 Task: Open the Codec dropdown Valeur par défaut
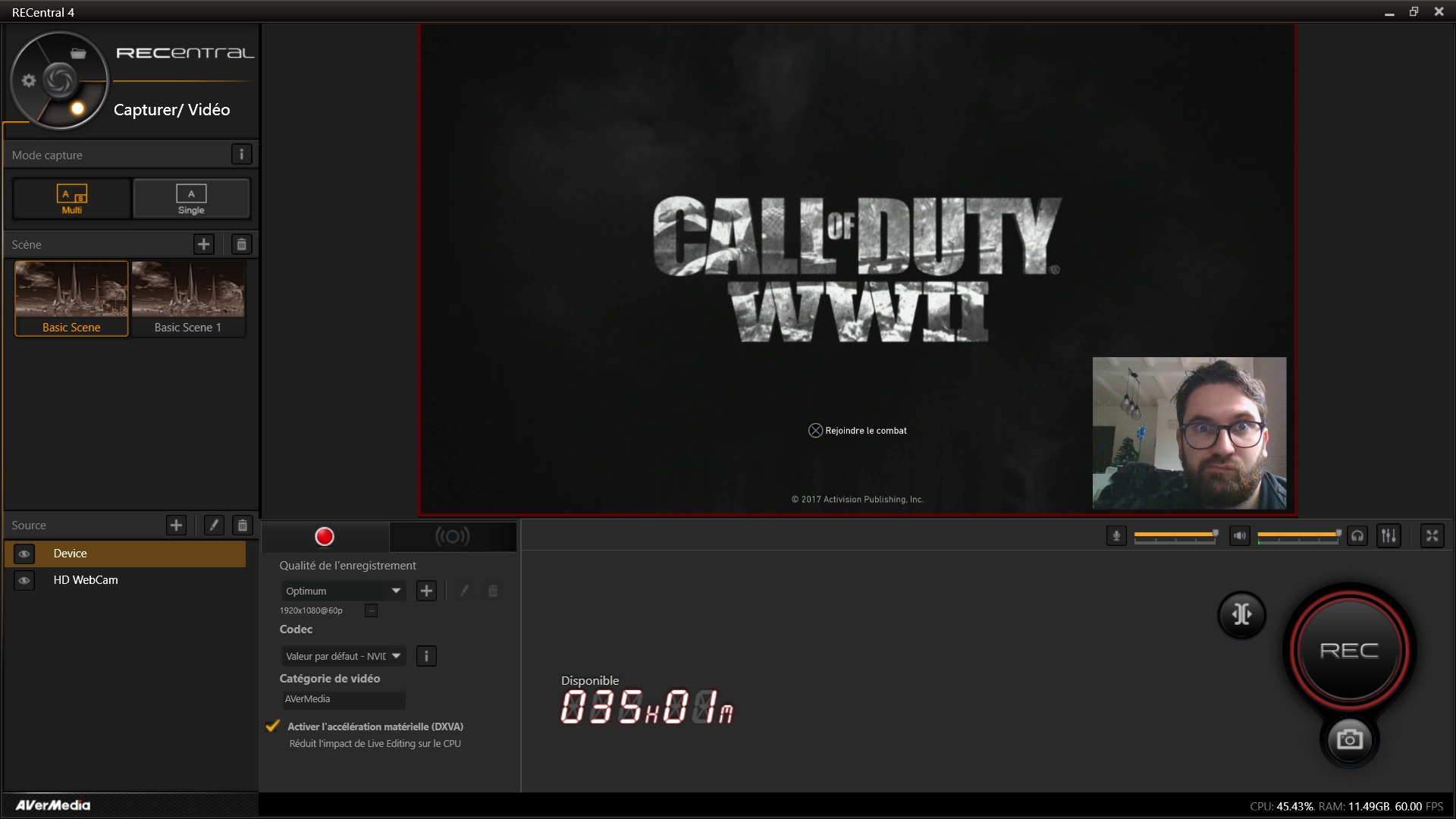pos(344,656)
